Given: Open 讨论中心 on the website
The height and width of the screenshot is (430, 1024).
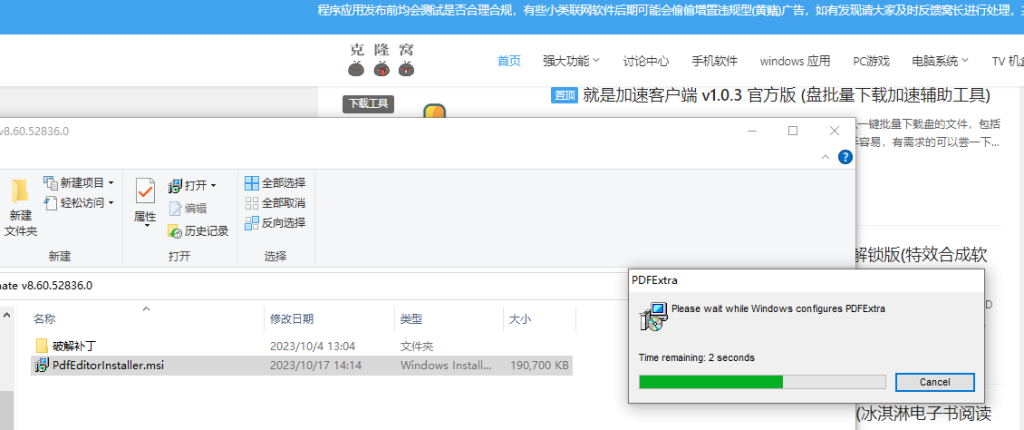Looking at the screenshot, I should click(x=646, y=61).
